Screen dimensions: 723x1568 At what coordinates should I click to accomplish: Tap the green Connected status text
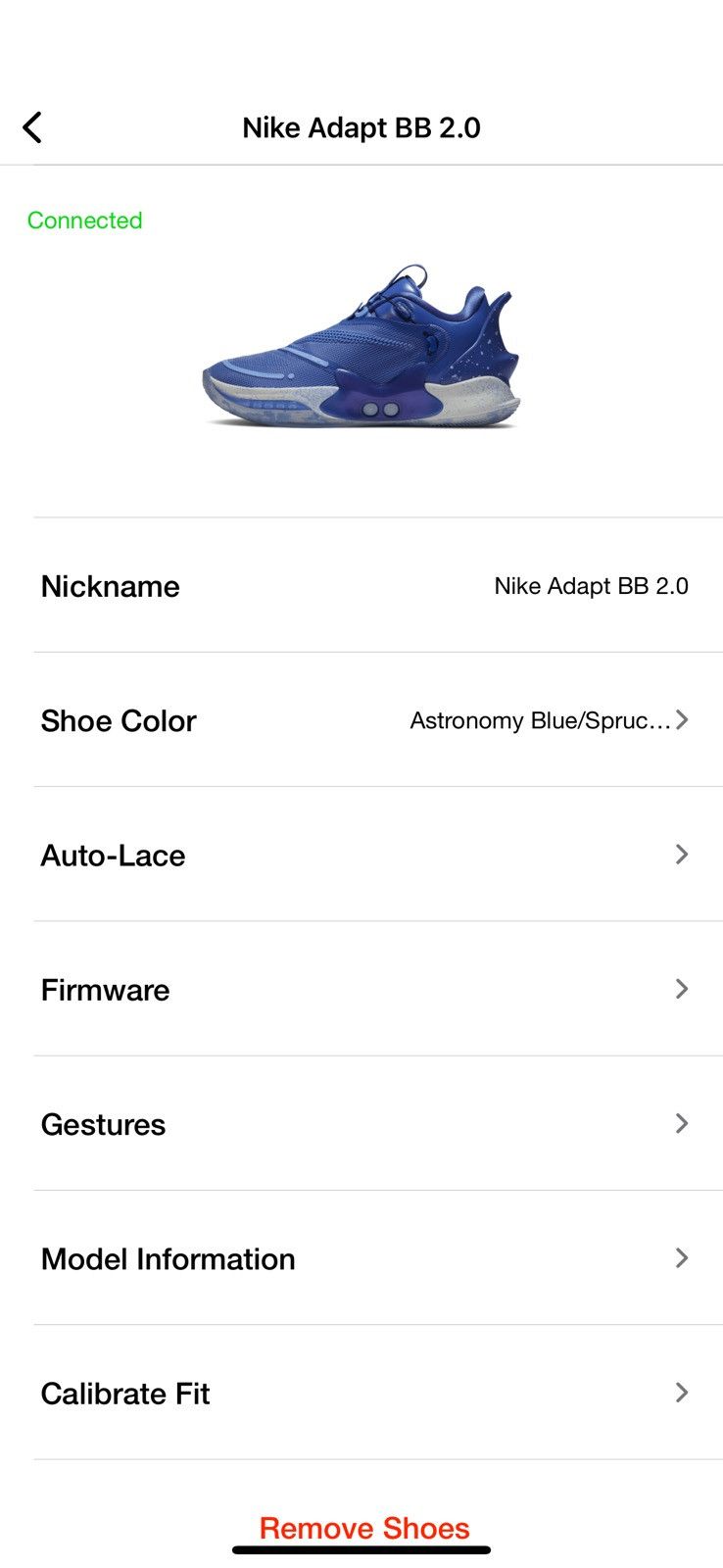click(x=85, y=220)
